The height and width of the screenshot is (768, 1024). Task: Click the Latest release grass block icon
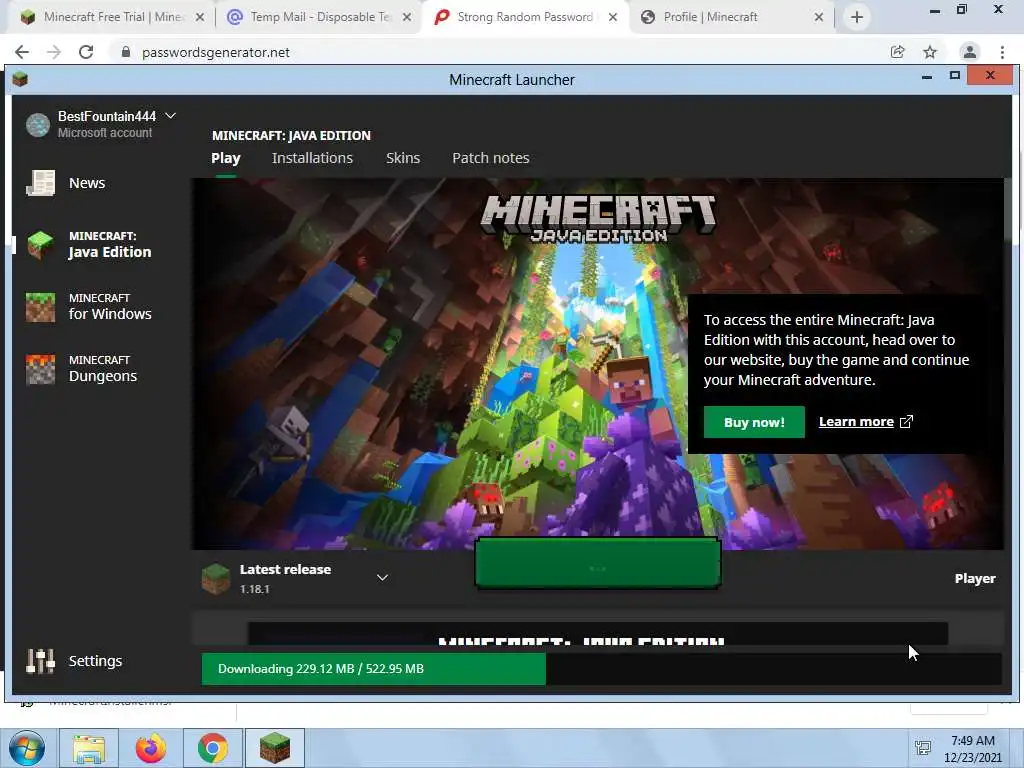click(216, 579)
